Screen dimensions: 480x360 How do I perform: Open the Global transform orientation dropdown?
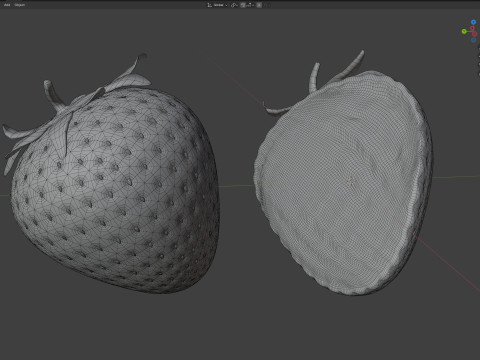[217, 5]
